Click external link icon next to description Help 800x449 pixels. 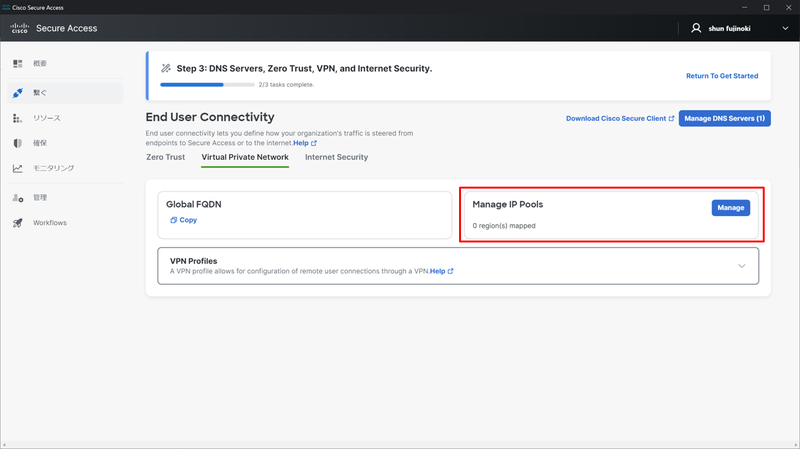(314, 143)
